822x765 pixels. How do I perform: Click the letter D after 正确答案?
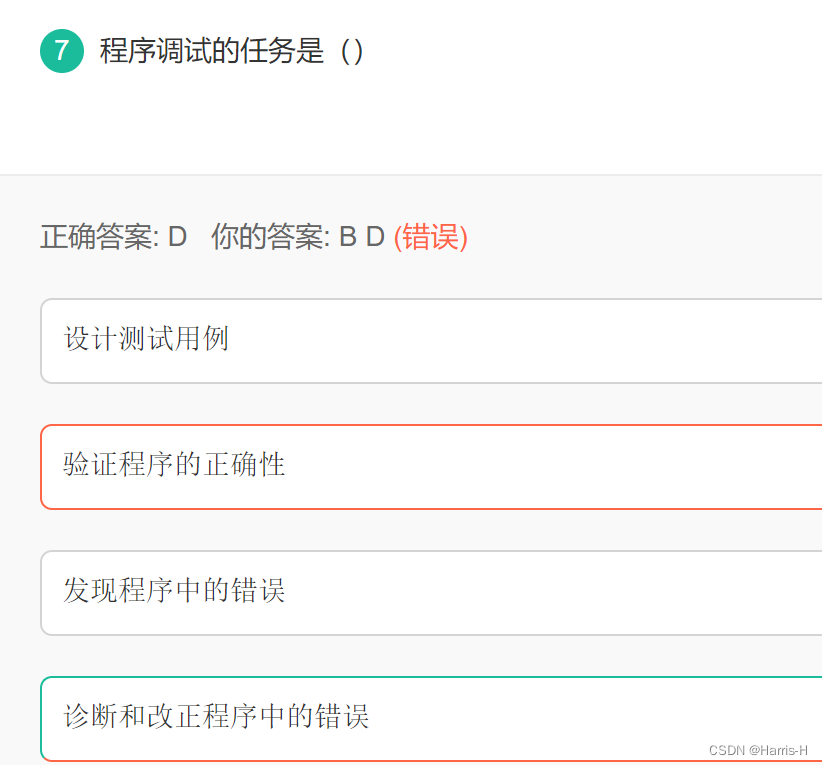(x=177, y=237)
